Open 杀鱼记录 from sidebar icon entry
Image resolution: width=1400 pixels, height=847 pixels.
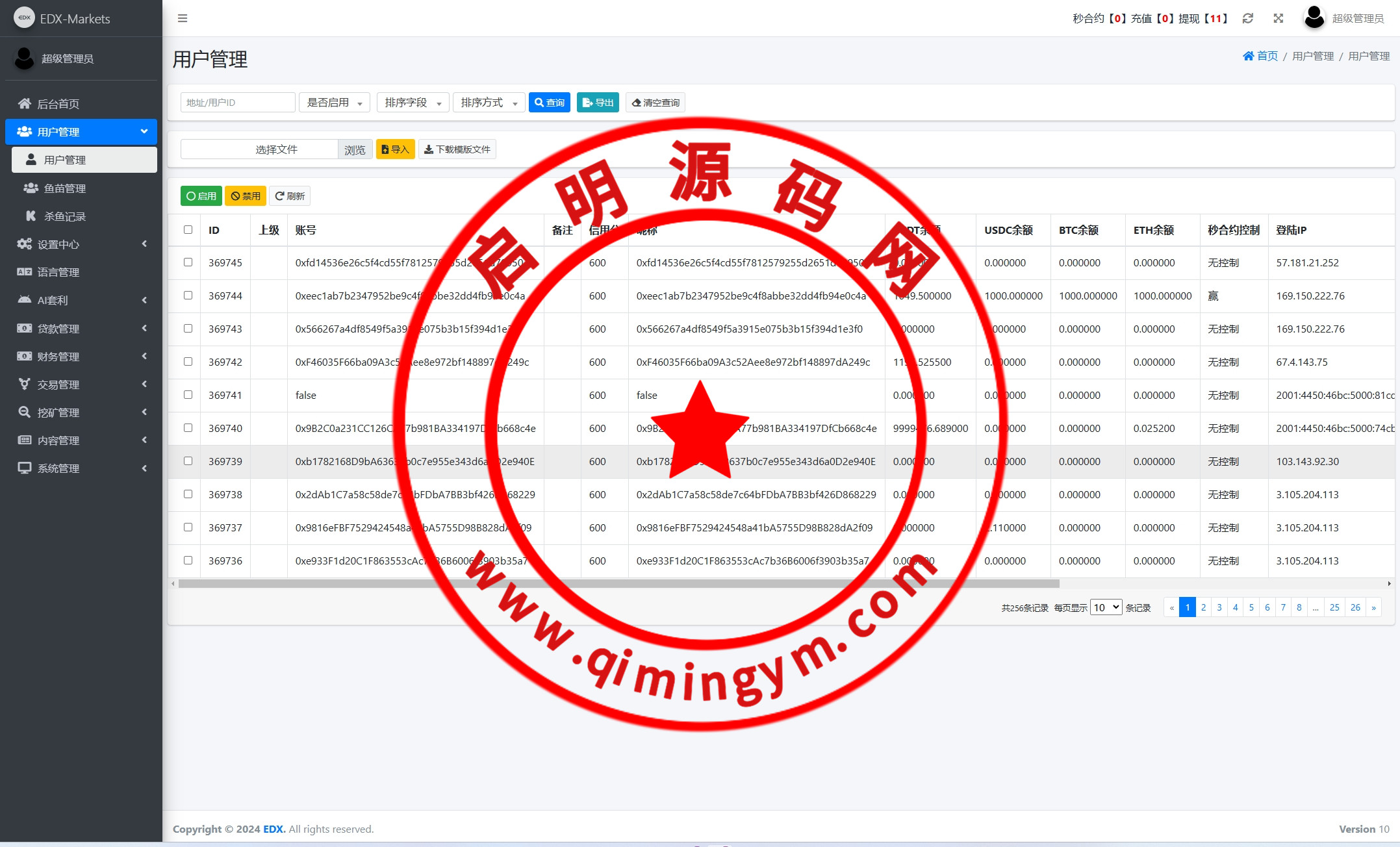click(31, 216)
